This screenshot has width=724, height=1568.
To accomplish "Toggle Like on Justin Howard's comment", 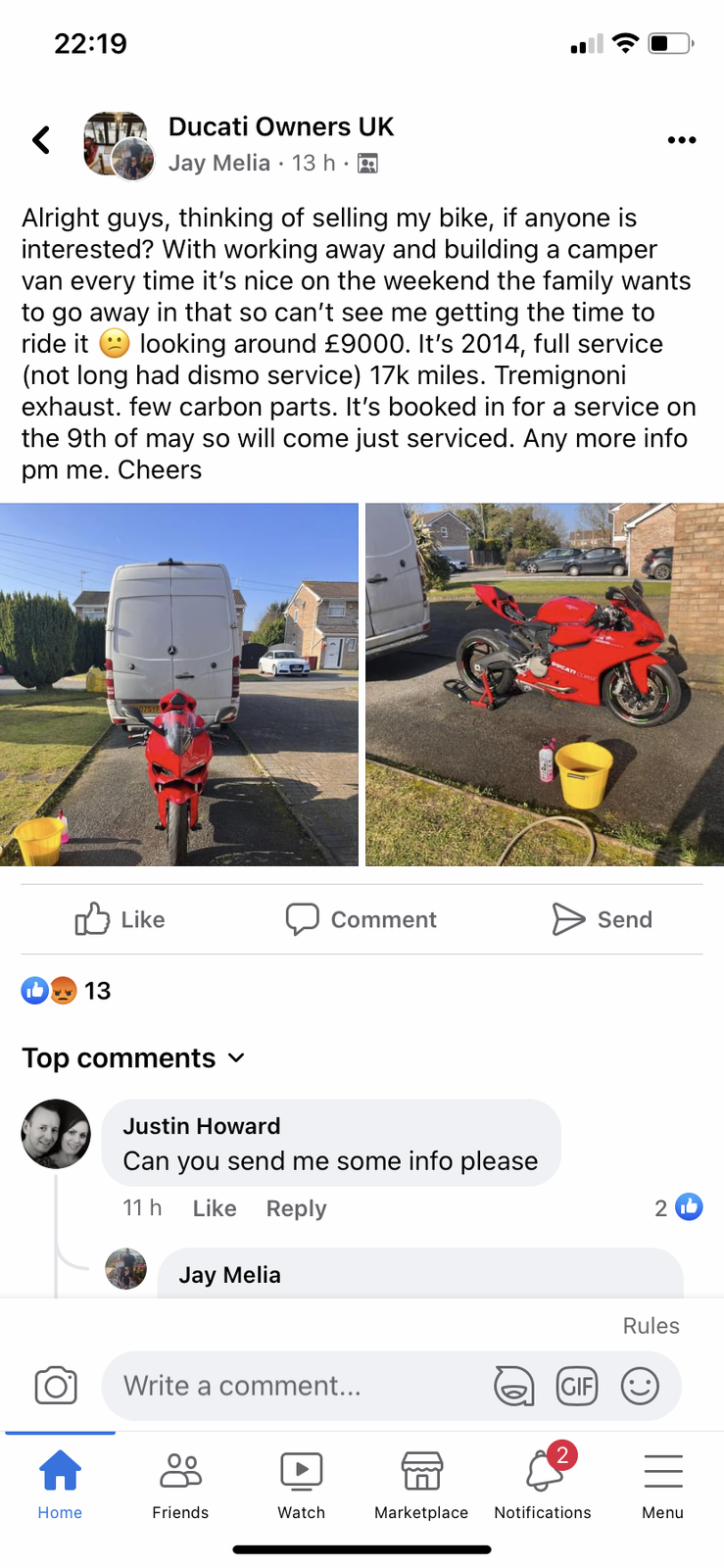I will click(215, 1208).
